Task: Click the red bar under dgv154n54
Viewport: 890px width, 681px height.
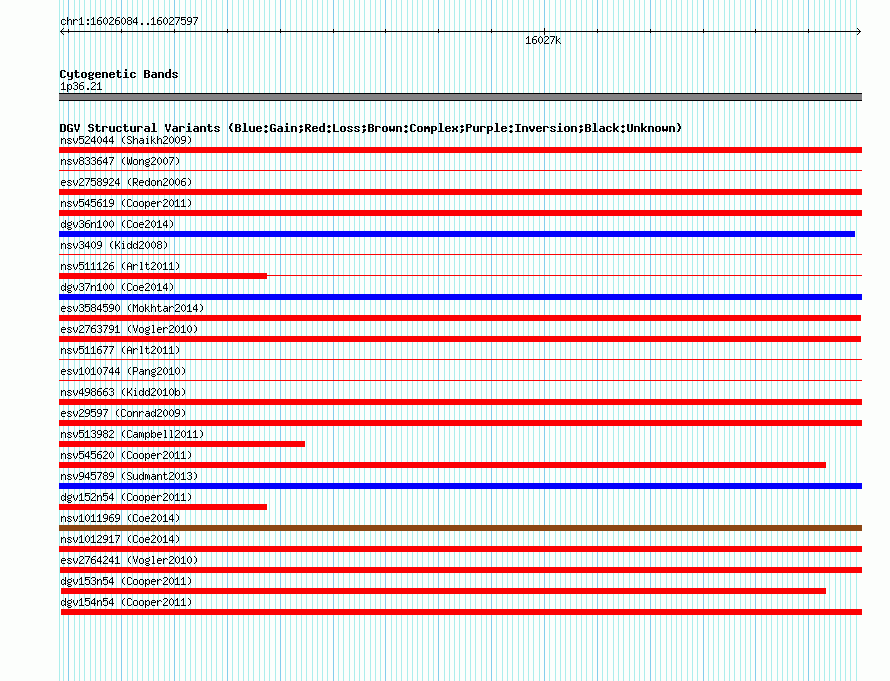Action: tap(461, 612)
